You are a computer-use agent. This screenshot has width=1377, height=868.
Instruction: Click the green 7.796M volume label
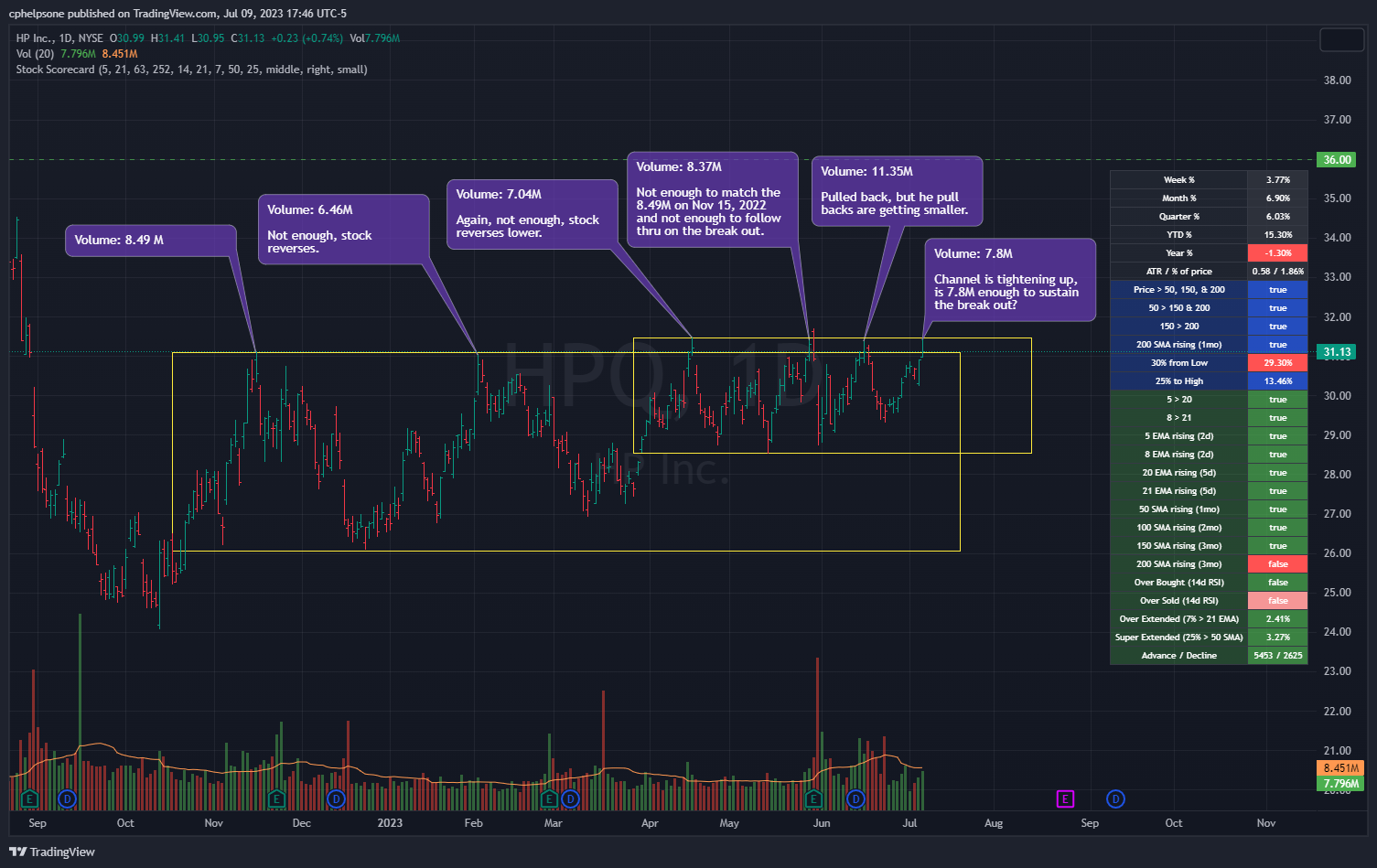pyautogui.click(x=1340, y=784)
